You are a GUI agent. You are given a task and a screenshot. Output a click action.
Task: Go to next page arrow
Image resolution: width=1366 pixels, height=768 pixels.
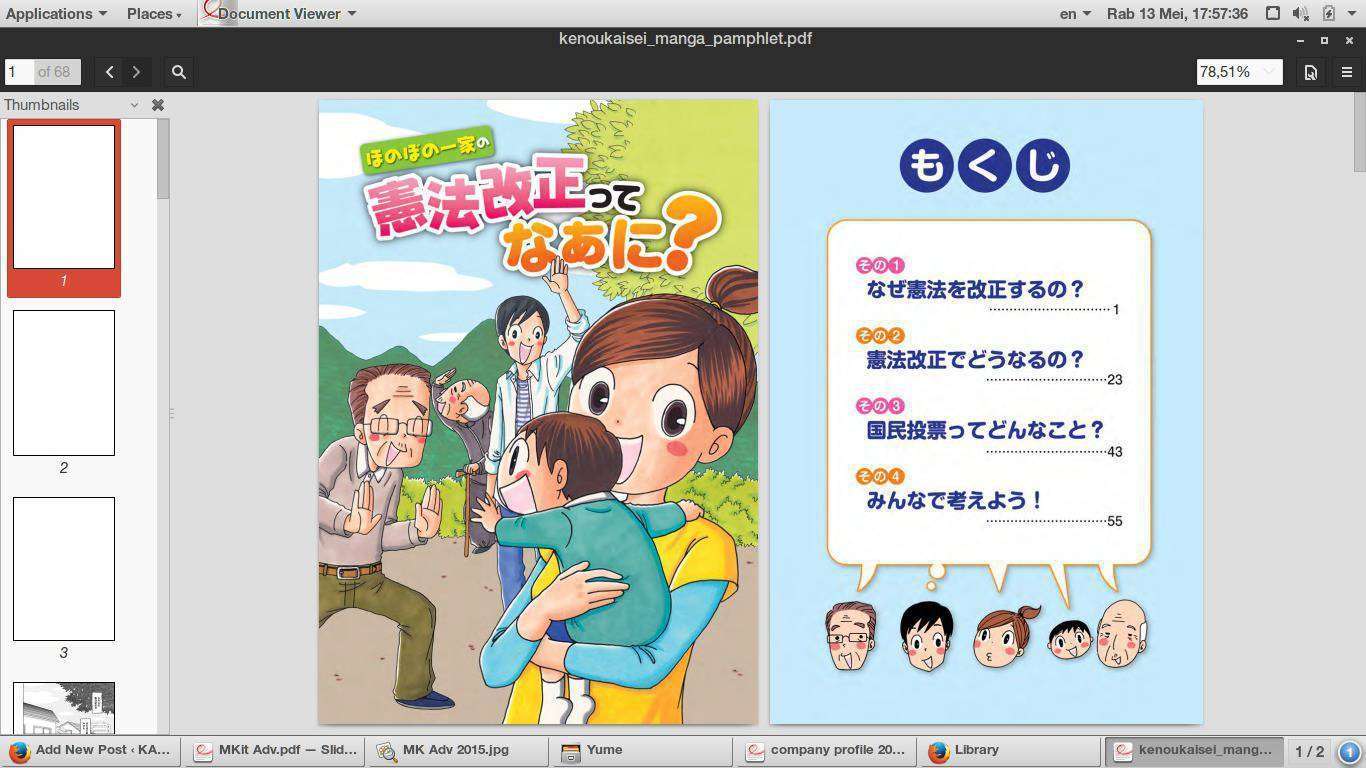pos(136,72)
